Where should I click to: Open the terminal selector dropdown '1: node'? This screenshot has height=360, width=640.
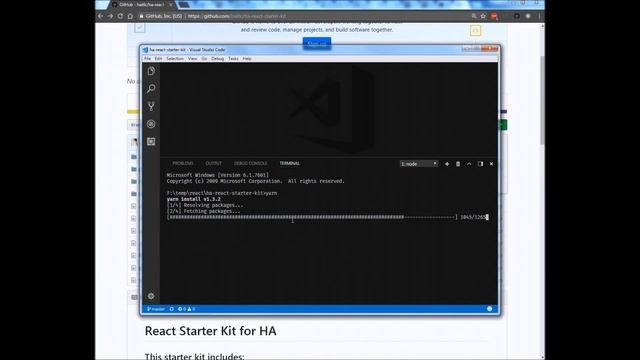tap(419, 164)
